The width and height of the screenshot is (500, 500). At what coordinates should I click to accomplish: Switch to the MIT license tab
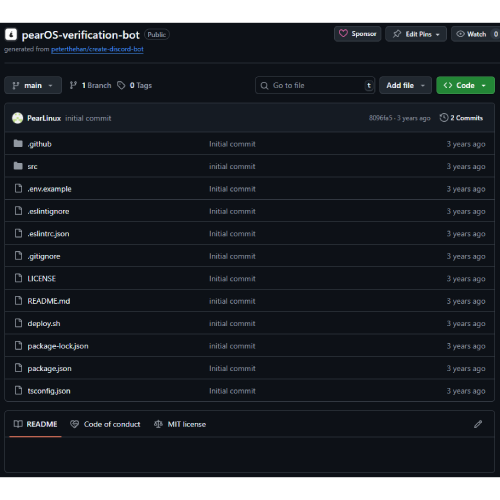180,424
